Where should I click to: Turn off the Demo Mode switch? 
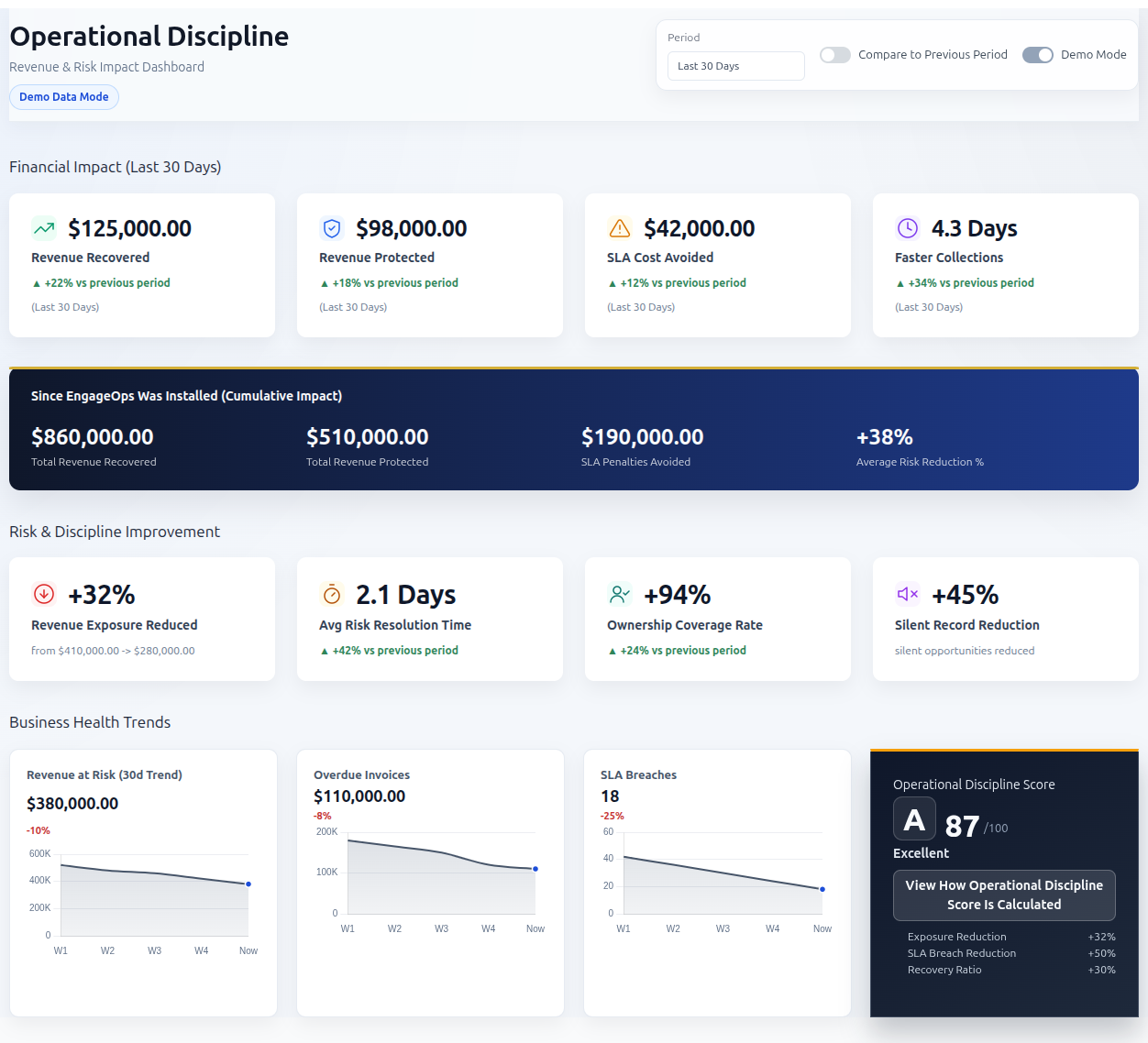pos(1038,55)
